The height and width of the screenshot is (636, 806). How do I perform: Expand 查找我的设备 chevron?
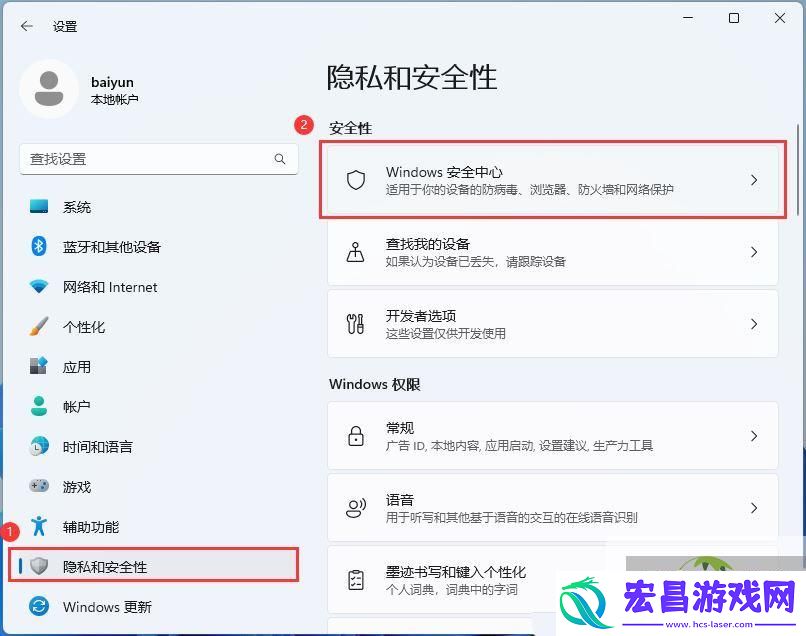pyautogui.click(x=754, y=252)
